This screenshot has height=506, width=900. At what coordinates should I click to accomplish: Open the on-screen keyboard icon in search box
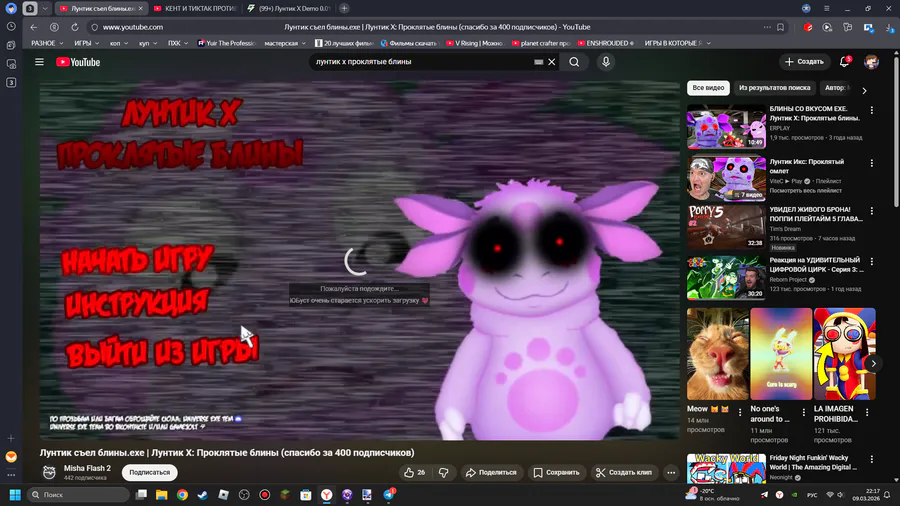tap(538, 62)
